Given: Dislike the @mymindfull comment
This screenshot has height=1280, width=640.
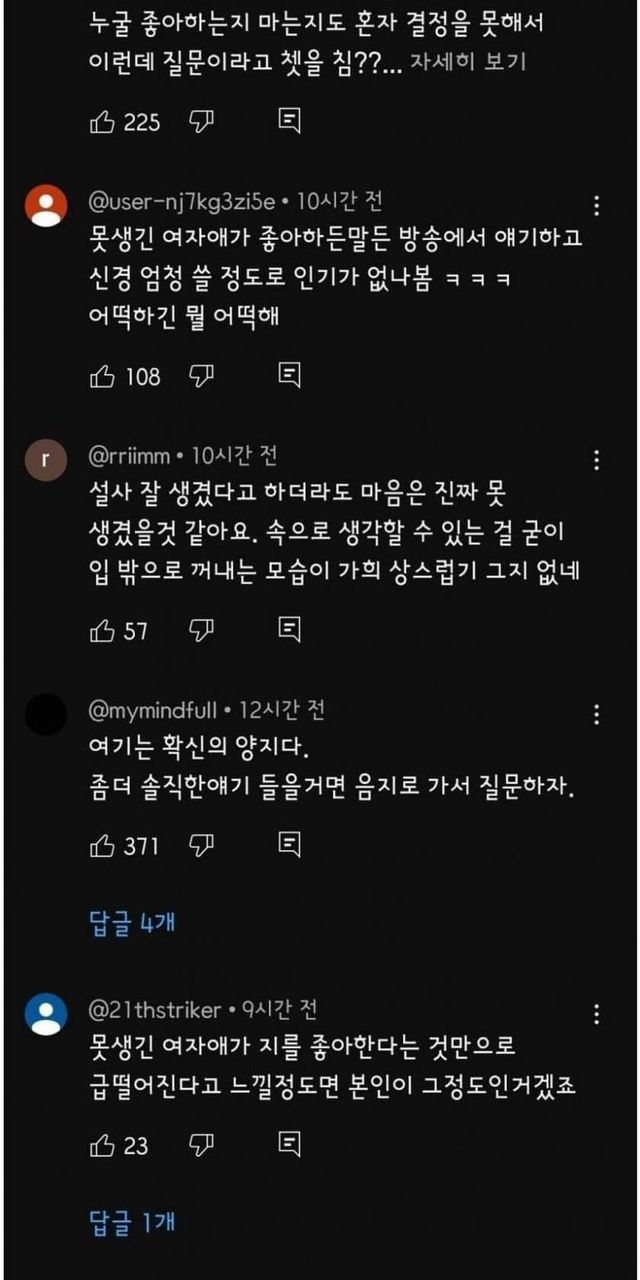Looking at the screenshot, I should 202,846.
